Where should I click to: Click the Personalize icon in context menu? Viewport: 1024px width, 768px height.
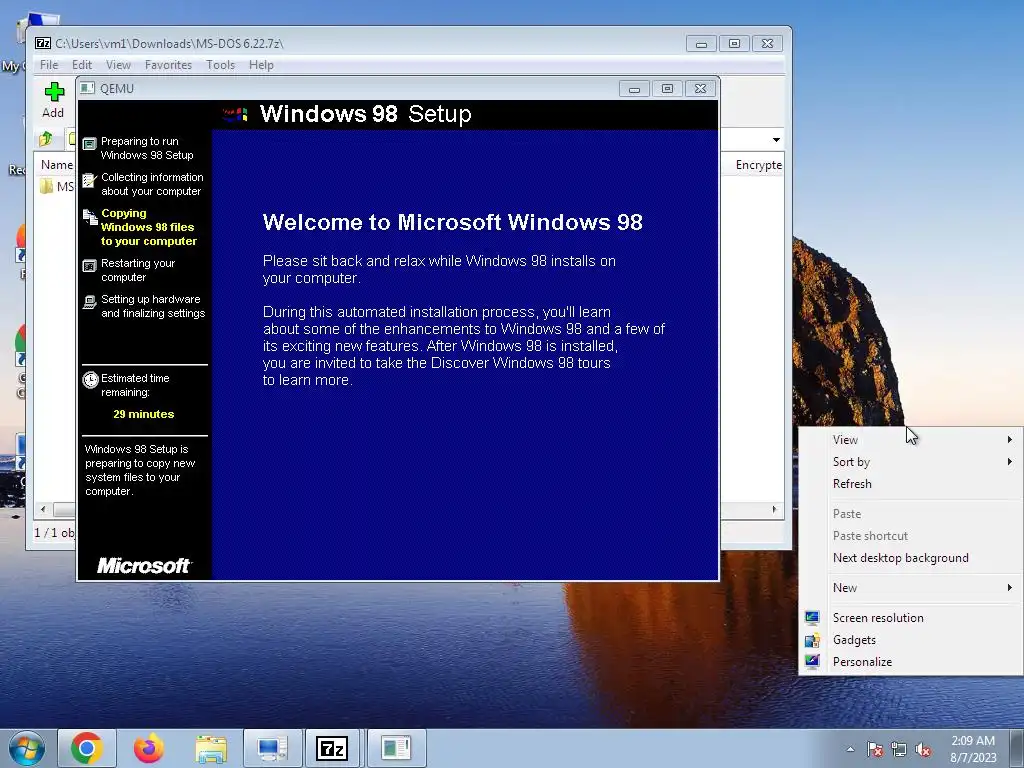(x=812, y=662)
